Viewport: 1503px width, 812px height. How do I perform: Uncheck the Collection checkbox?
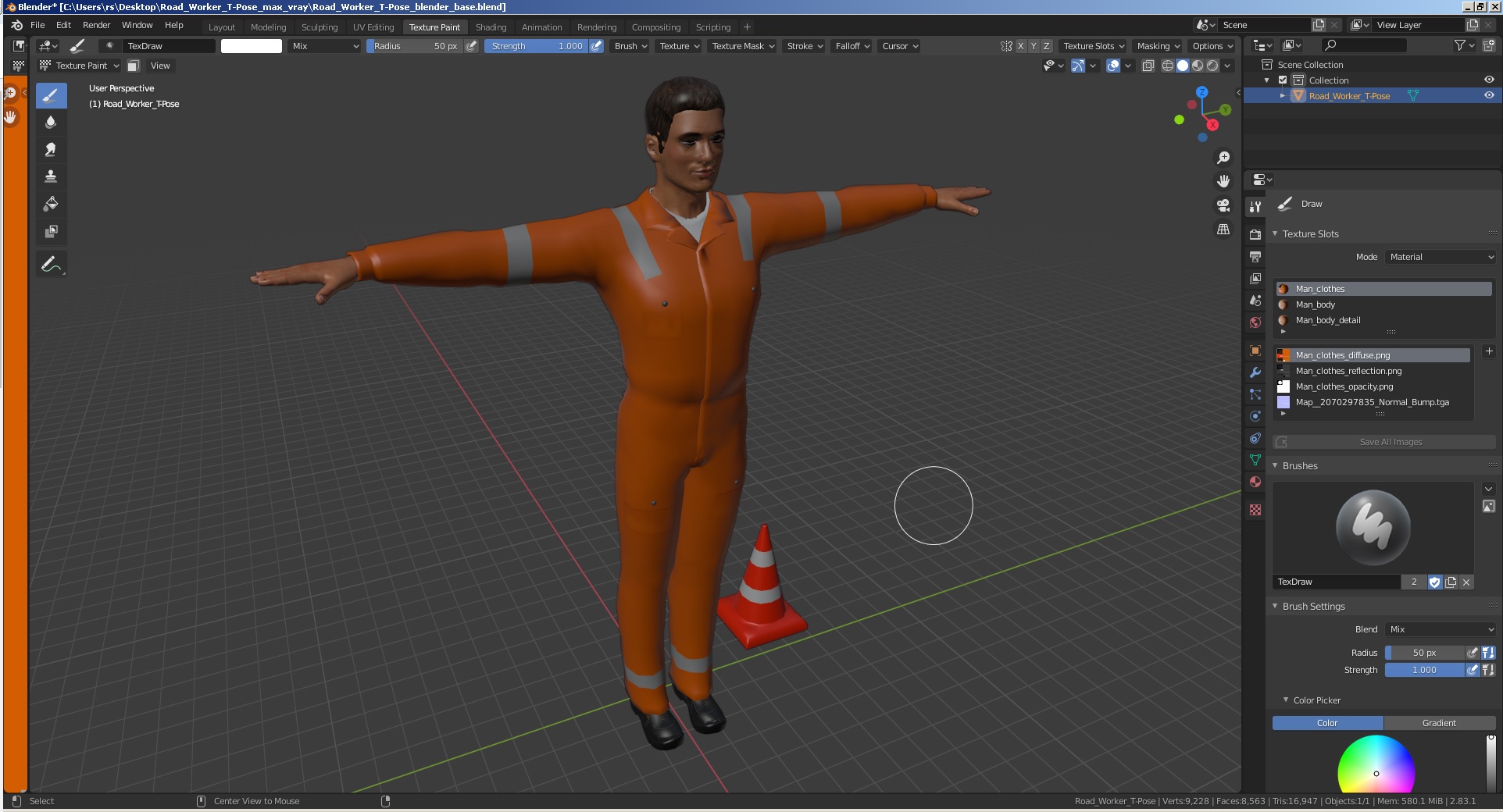click(1283, 80)
